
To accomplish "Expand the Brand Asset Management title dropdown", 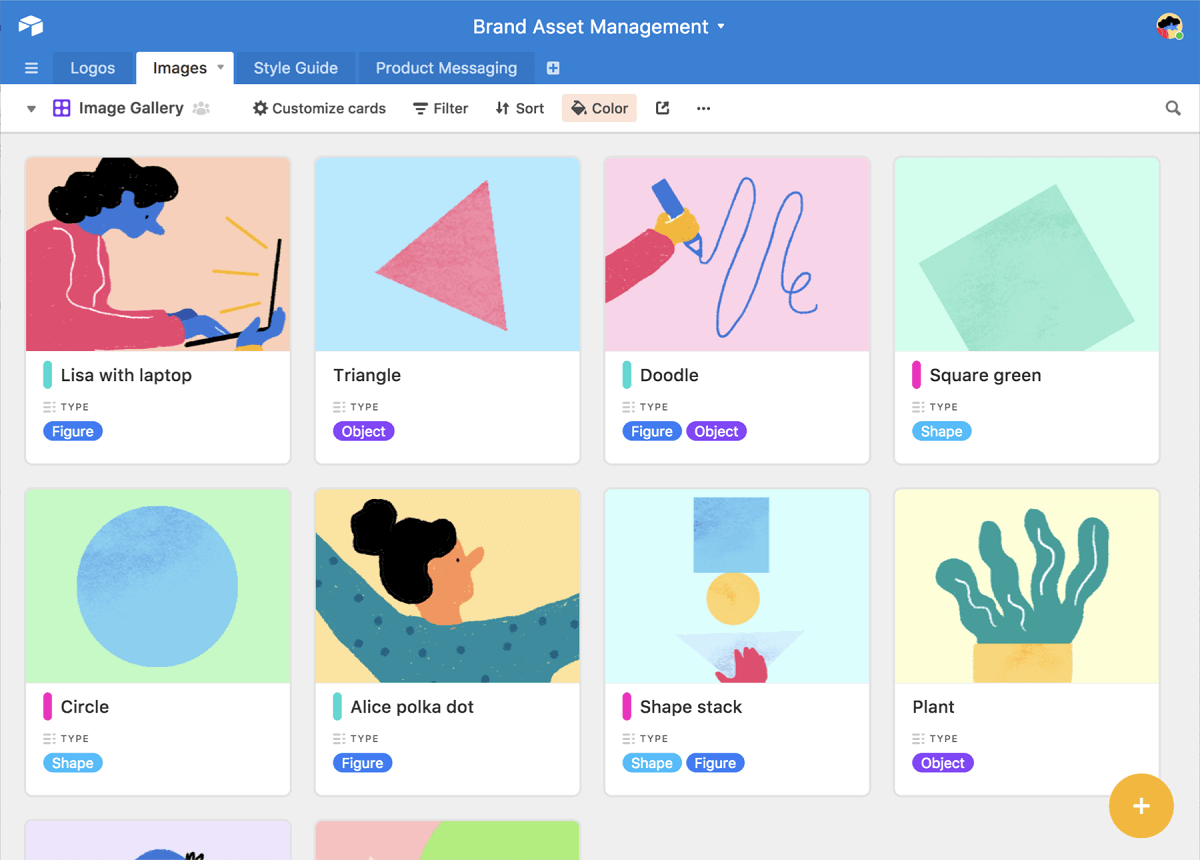I will click(721, 27).
